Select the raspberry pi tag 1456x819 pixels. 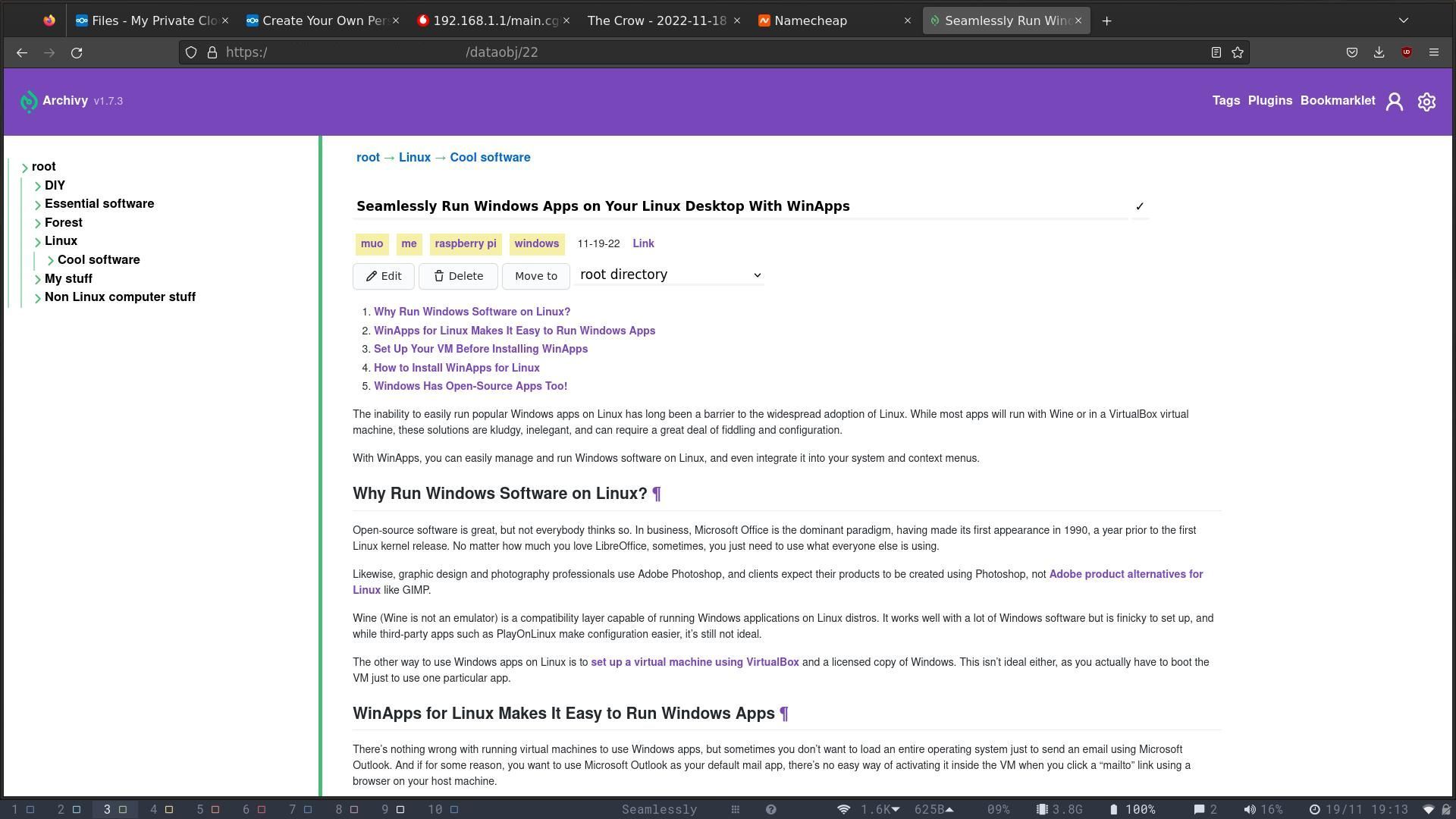pos(465,244)
